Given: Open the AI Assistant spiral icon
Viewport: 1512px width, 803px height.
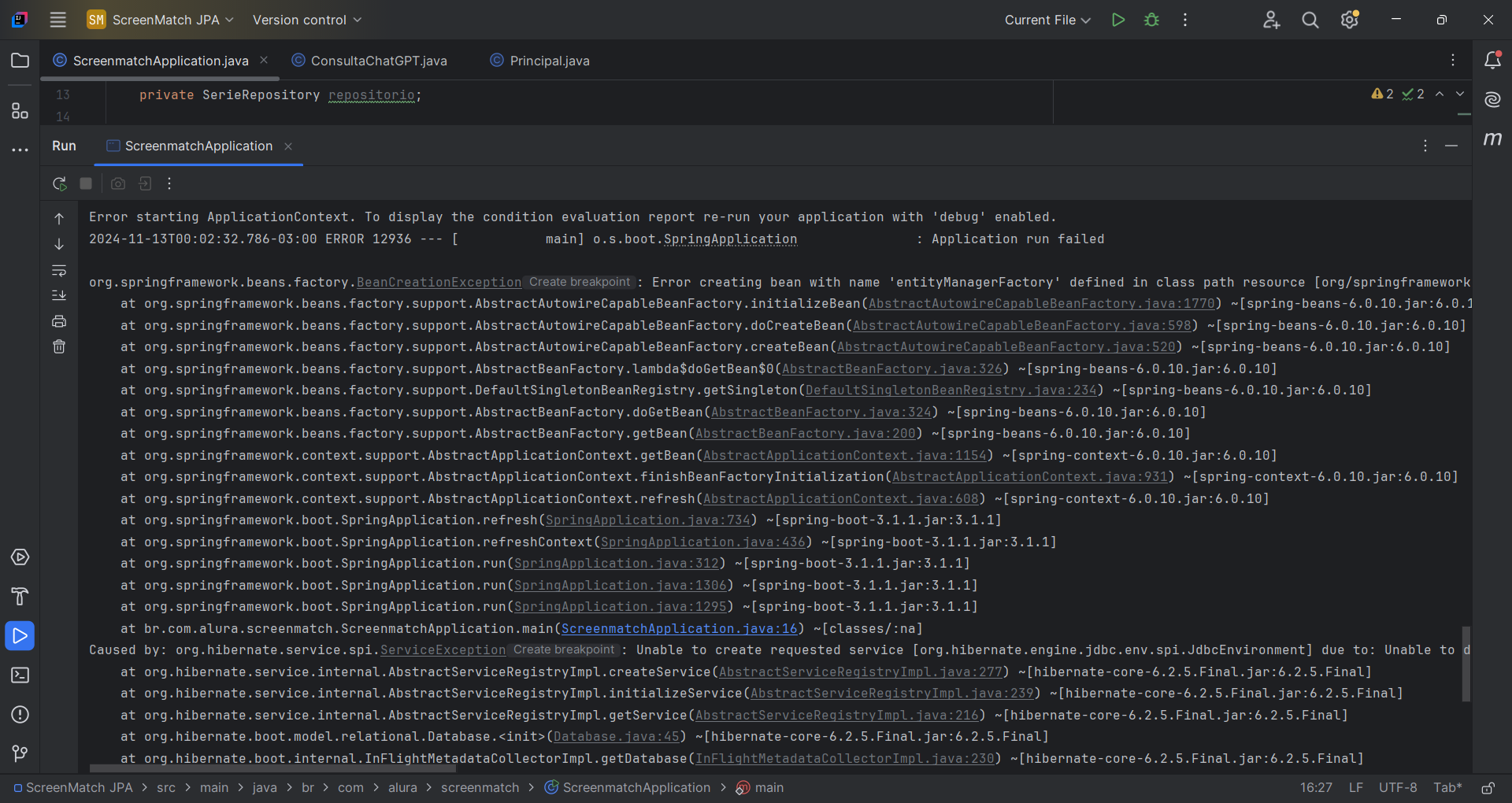Looking at the screenshot, I should [x=1492, y=99].
